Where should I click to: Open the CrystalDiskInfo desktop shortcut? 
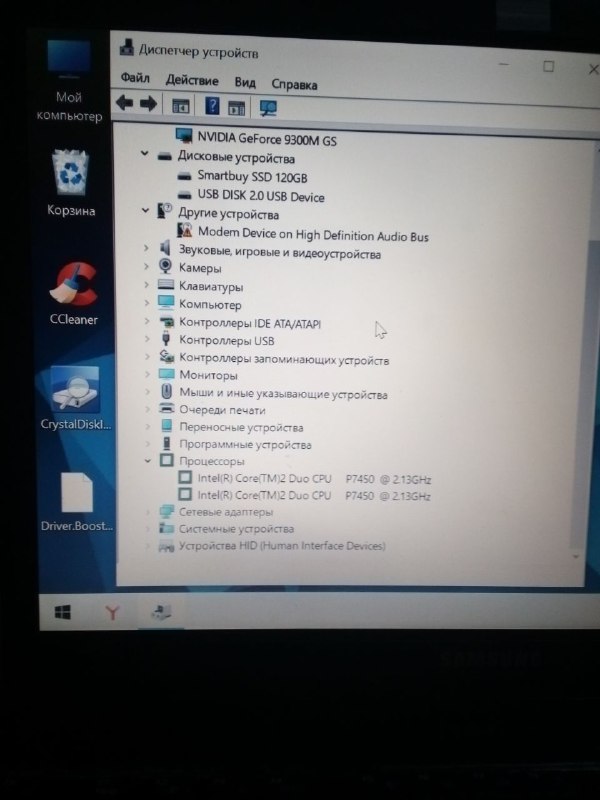point(73,397)
